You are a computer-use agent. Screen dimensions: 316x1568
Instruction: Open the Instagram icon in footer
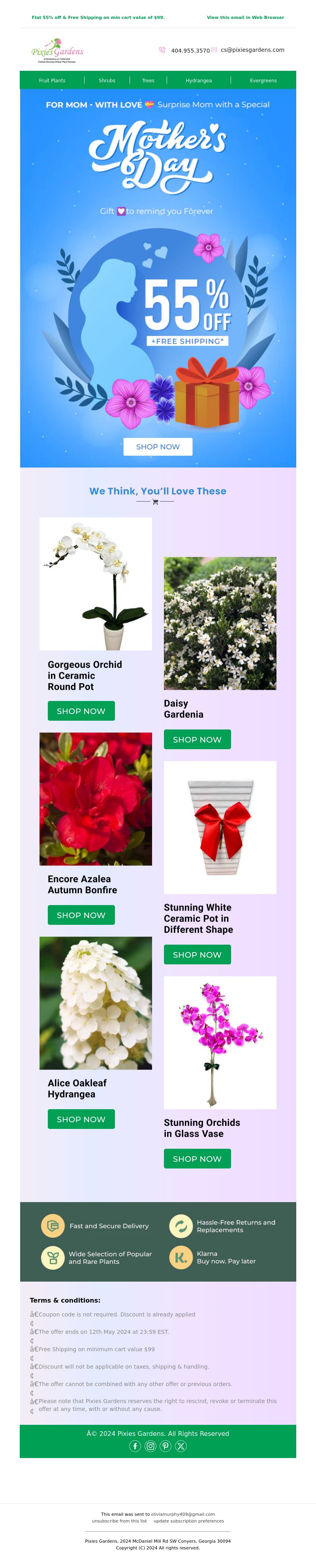pyautogui.click(x=151, y=1446)
